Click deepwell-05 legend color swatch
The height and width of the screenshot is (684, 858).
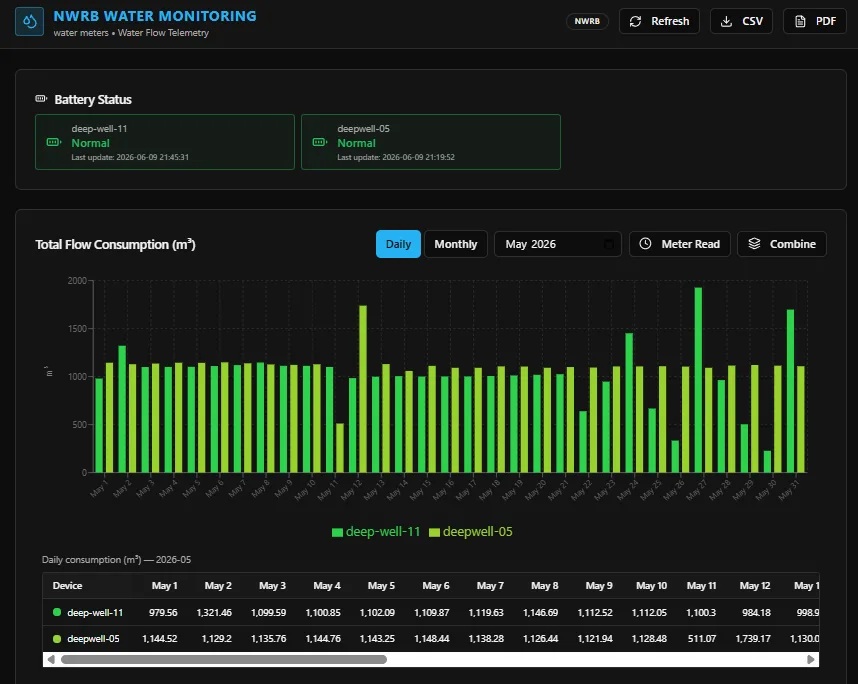pyautogui.click(x=434, y=532)
